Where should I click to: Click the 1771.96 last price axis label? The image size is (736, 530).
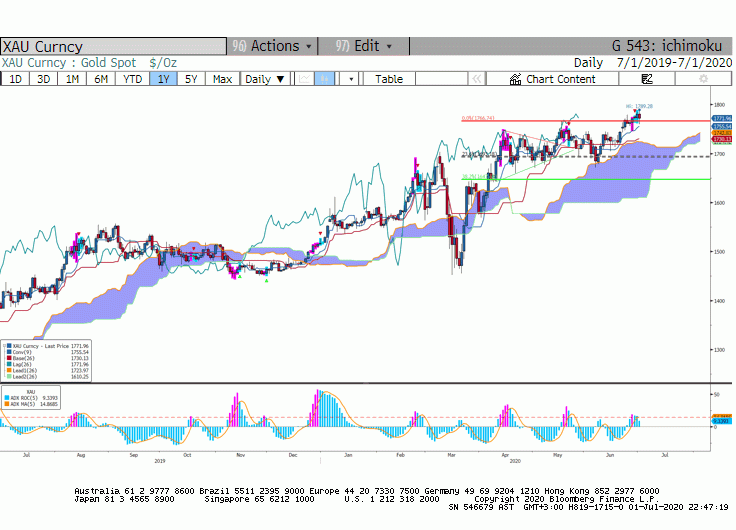[722, 118]
